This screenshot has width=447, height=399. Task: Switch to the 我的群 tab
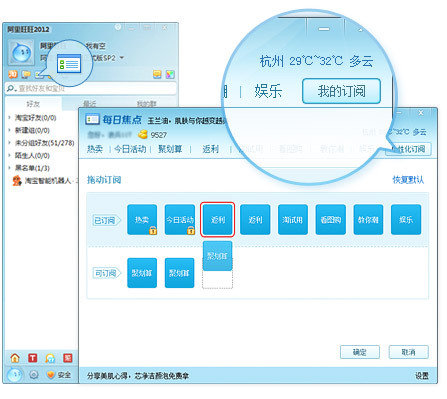coord(147,104)
